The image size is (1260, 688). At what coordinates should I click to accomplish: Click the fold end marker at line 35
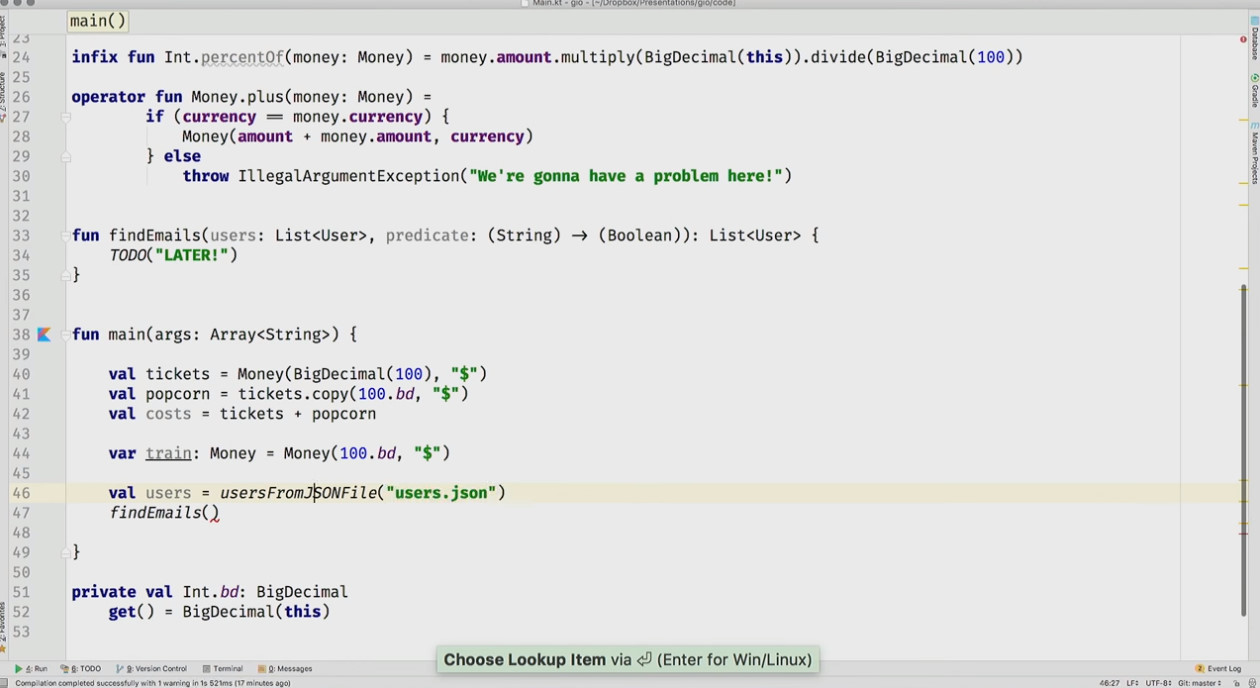pos(66,275)
